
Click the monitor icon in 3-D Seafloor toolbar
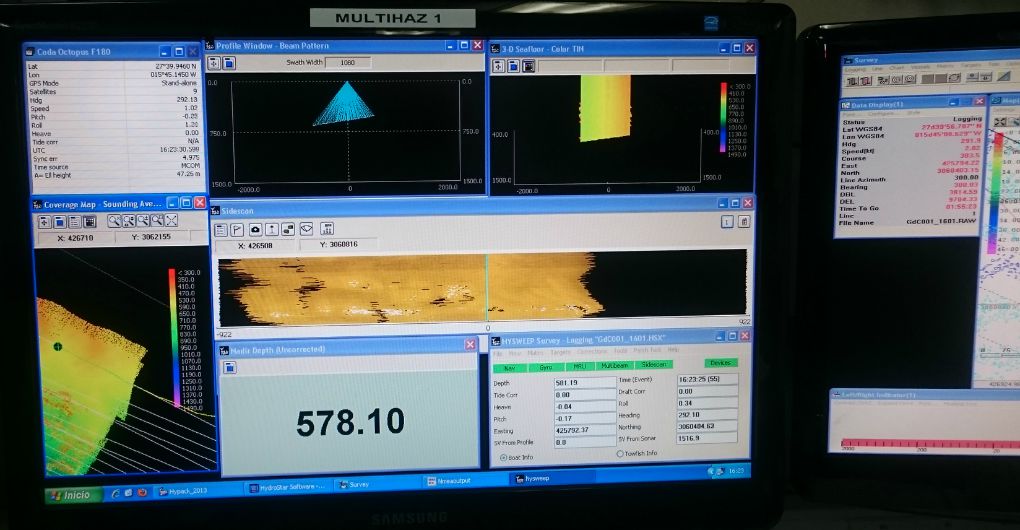click(x=528, y=66)
